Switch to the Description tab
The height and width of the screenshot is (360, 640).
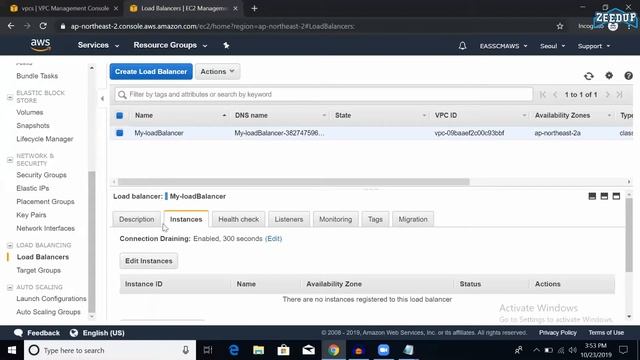137,219
